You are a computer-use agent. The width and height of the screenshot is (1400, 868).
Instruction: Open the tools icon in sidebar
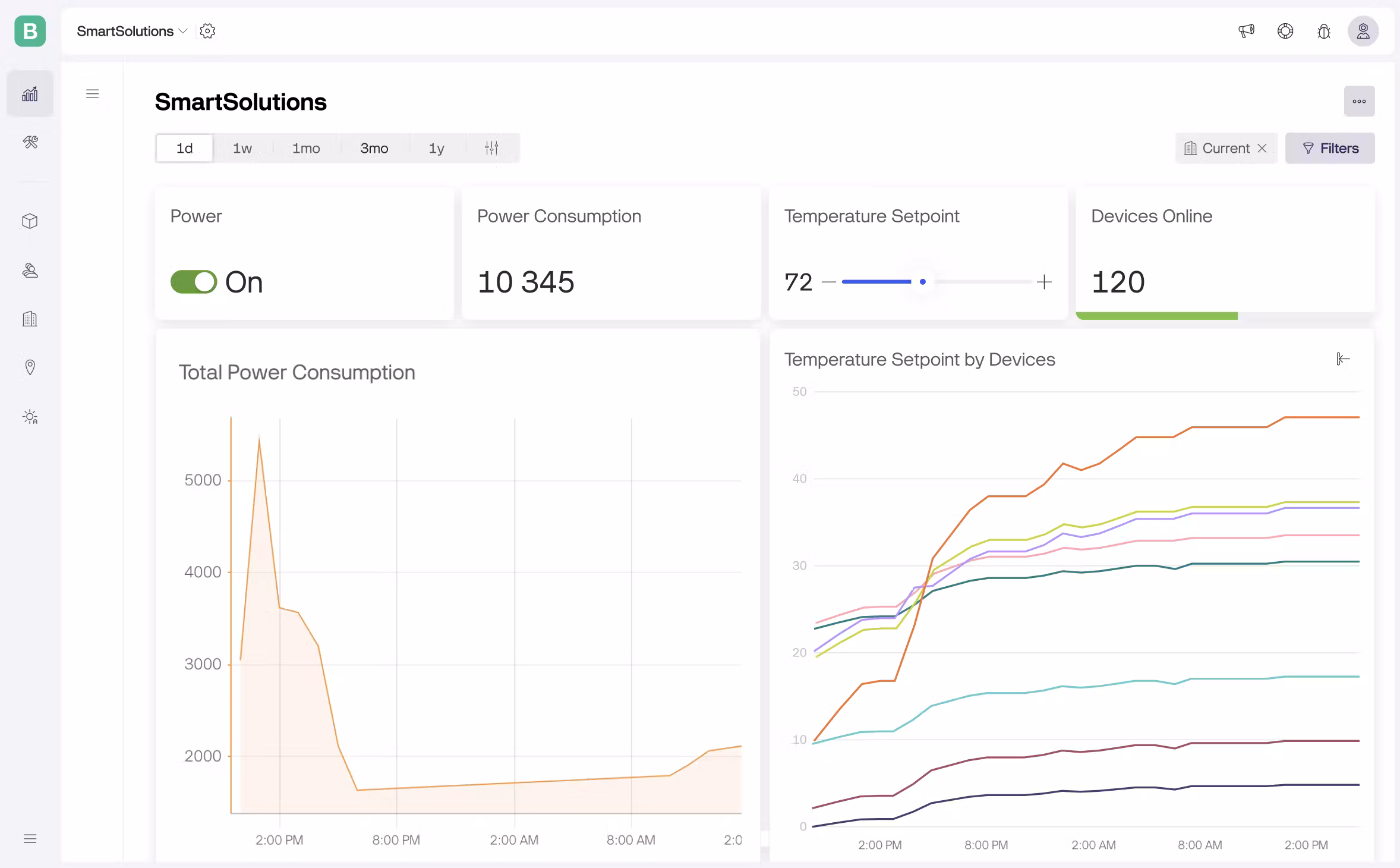tap(30, 142)
